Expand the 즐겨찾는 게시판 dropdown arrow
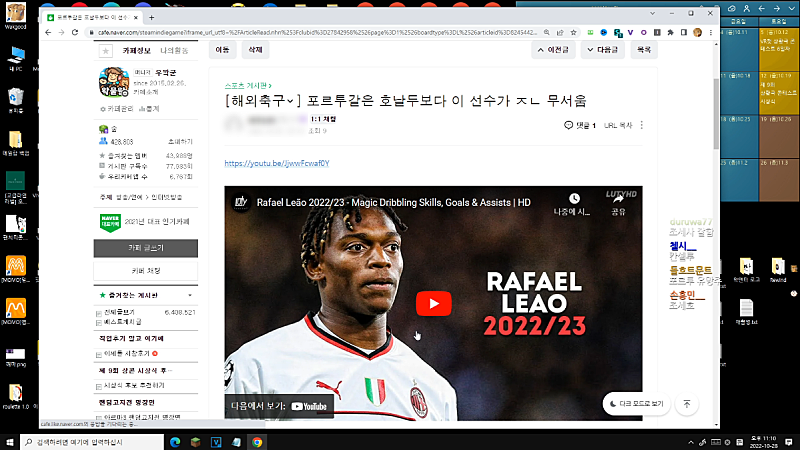The width and height of the screenshot is (800, 450). (x=190, y=295)
